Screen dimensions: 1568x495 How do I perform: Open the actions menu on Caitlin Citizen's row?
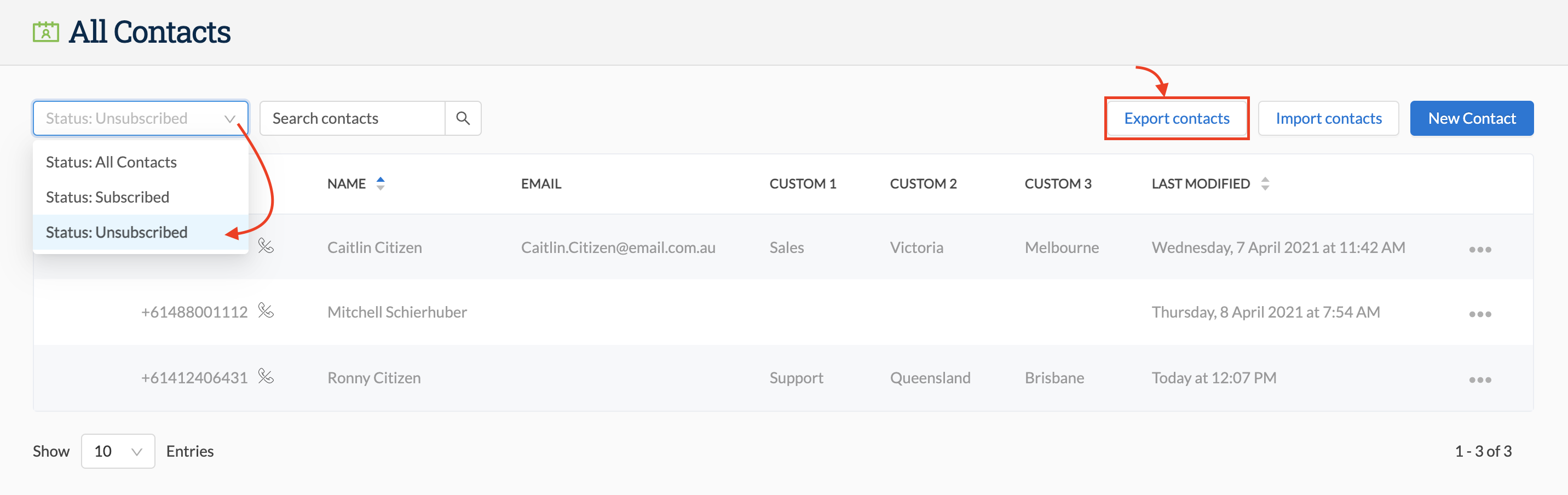click(1481, 249)
